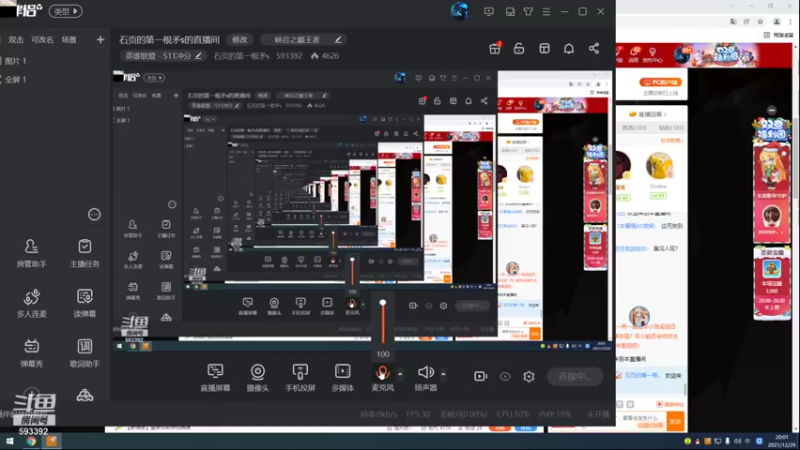Screen dimensions: 800x450
Task: Open 房管助手 room manager assistant
Action: click(32, 254)
